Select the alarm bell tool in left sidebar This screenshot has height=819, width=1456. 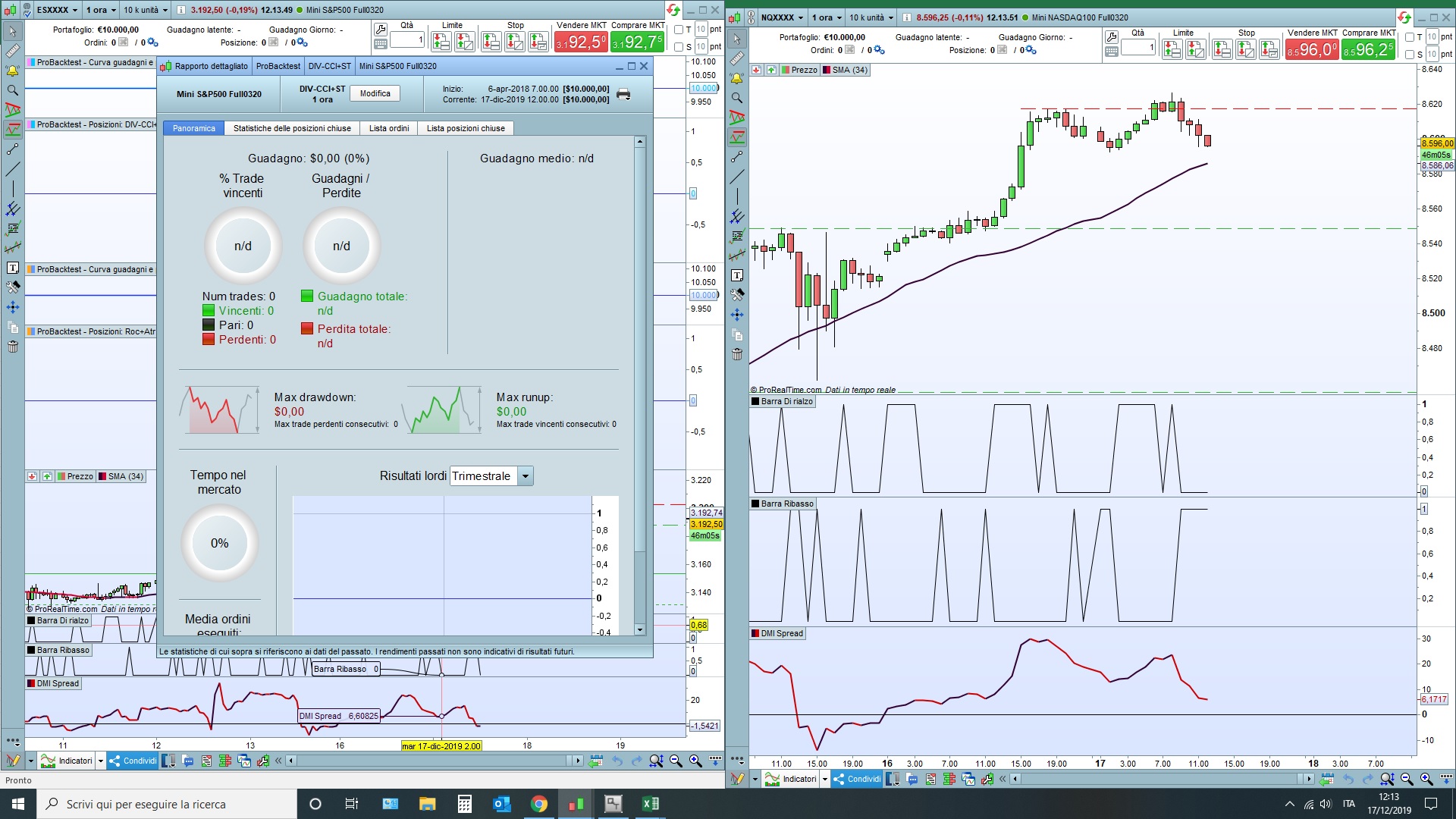click(12, 71)
